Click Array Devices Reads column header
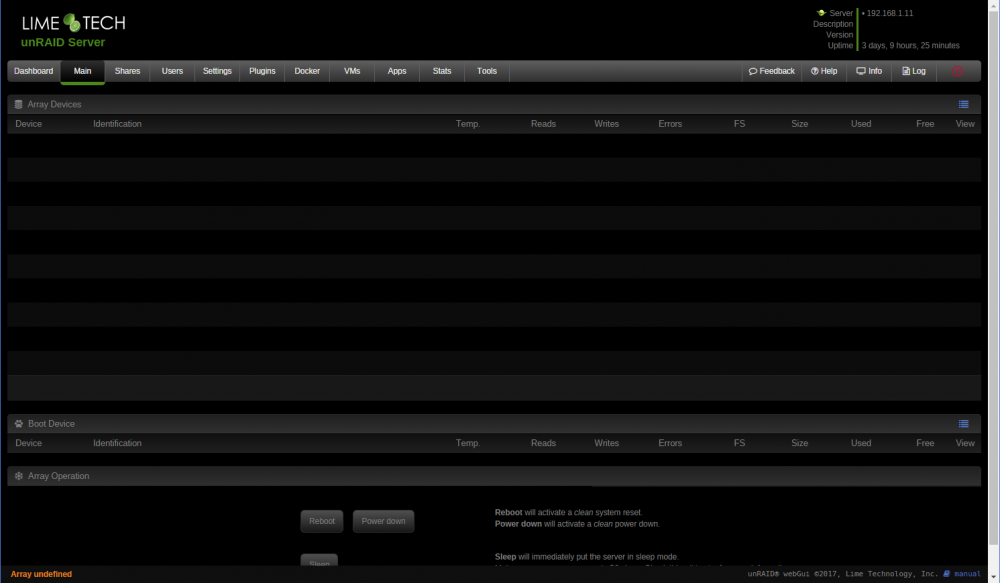 [543, 124]
